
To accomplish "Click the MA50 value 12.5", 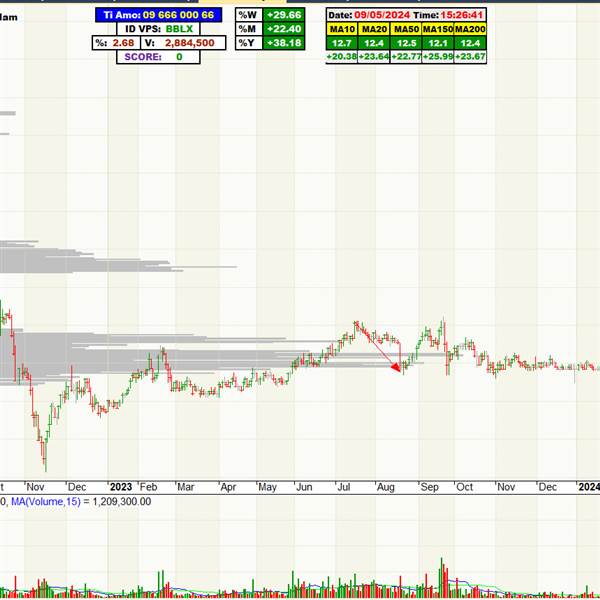I will [x=406, y=43].
